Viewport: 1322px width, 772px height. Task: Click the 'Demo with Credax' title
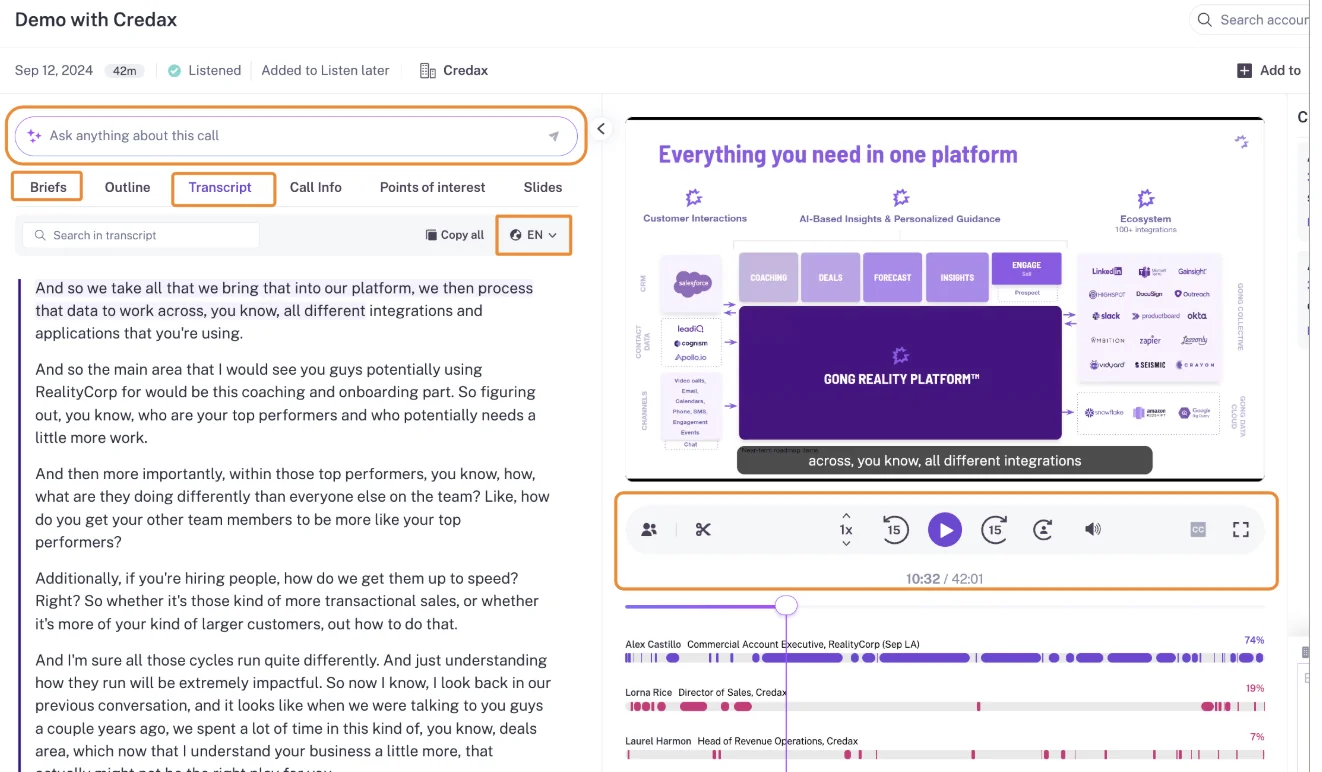[96, 19]
